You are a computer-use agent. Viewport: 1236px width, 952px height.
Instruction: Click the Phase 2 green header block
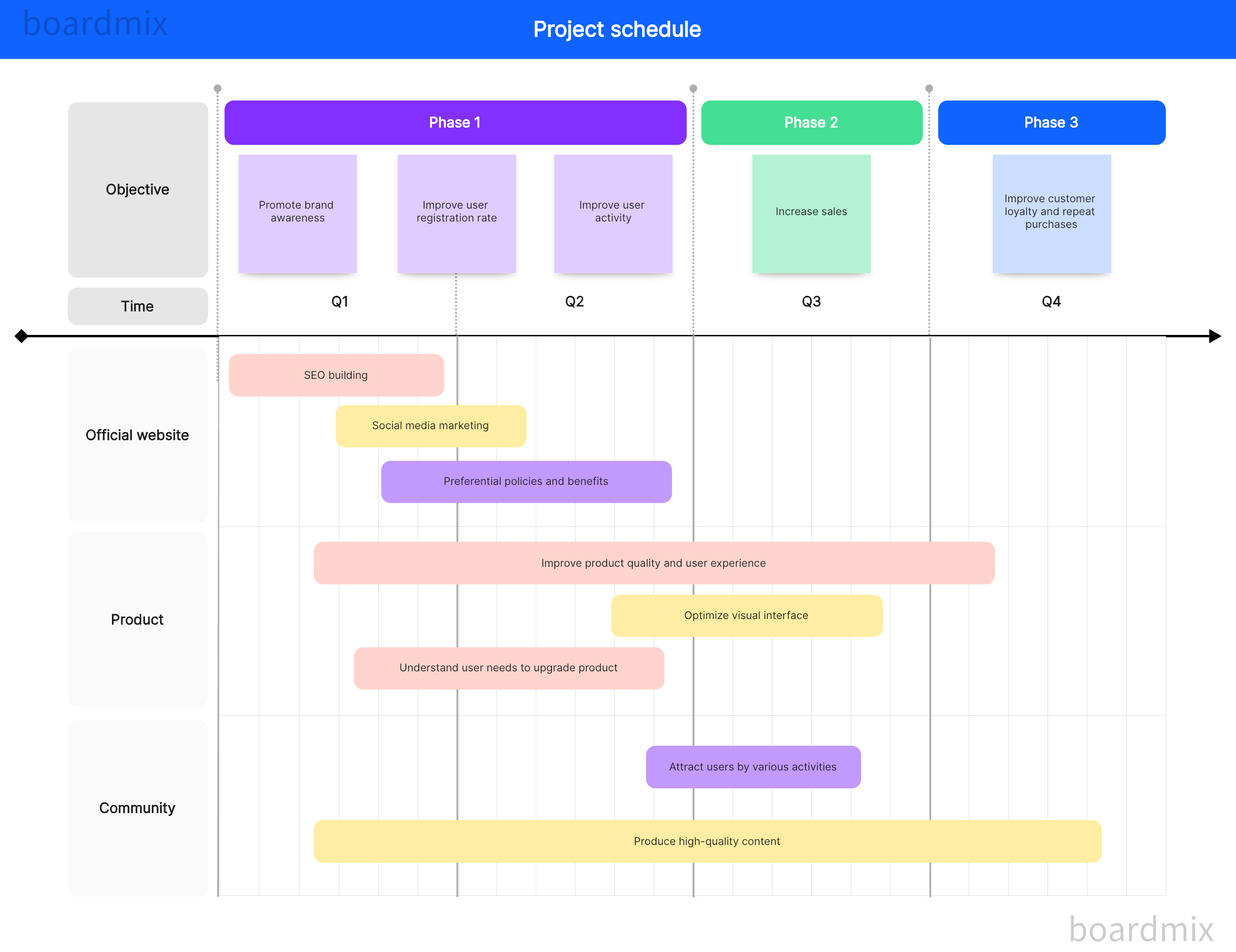[x=810, y=123]
